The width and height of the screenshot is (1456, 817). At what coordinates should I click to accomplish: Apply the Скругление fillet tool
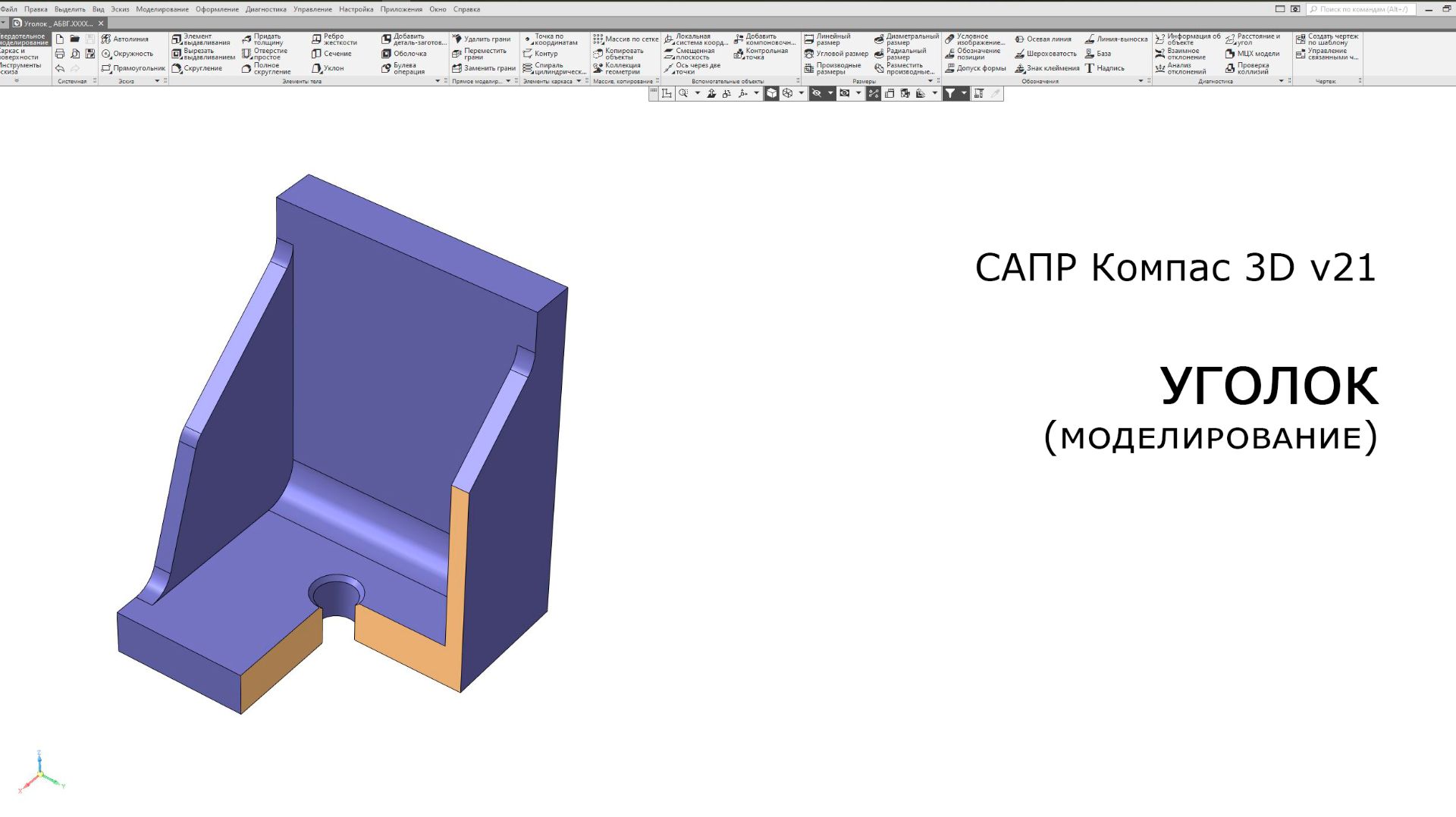pos(197,68)
